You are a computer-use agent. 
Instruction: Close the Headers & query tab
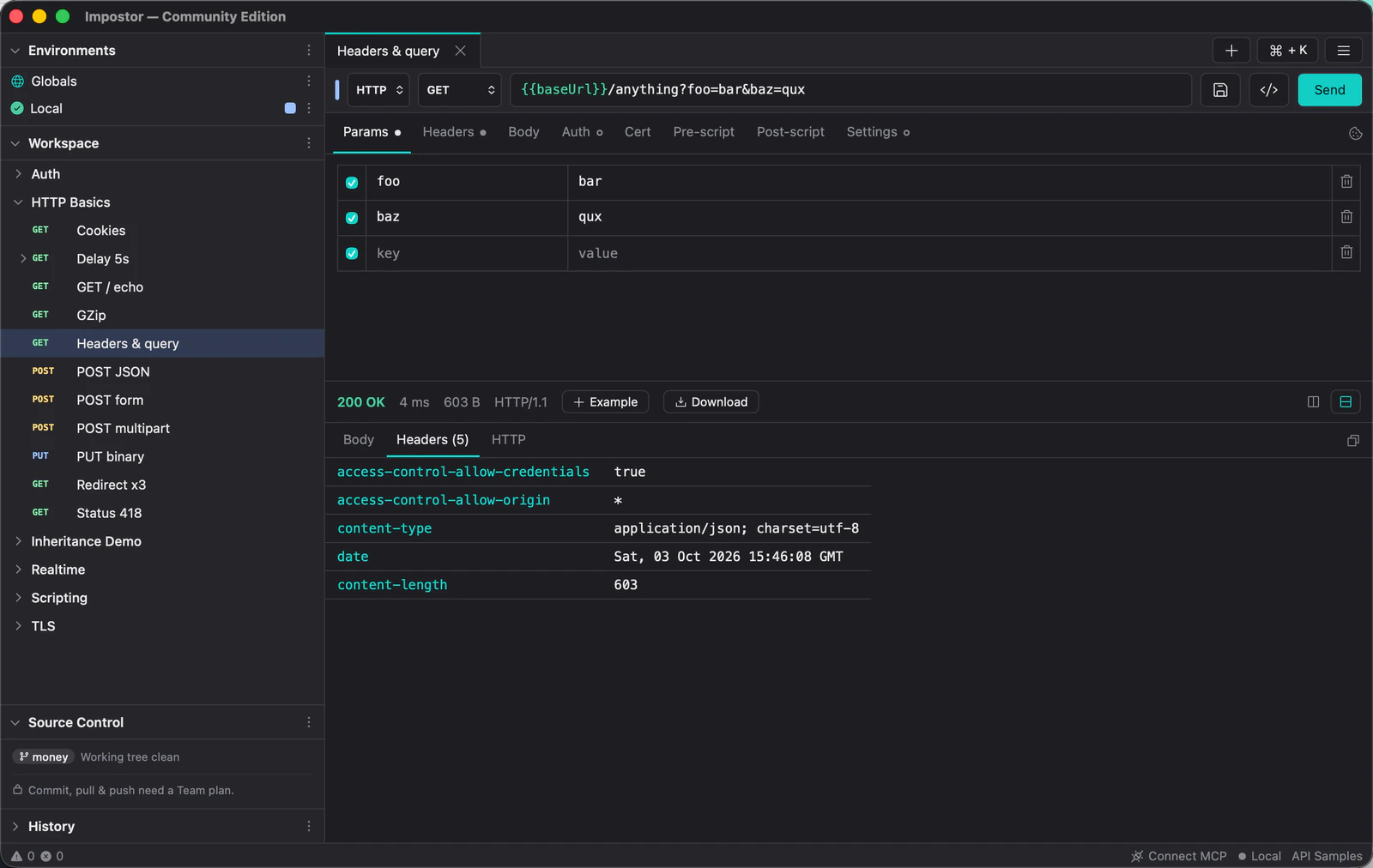[x=461, y=51]
